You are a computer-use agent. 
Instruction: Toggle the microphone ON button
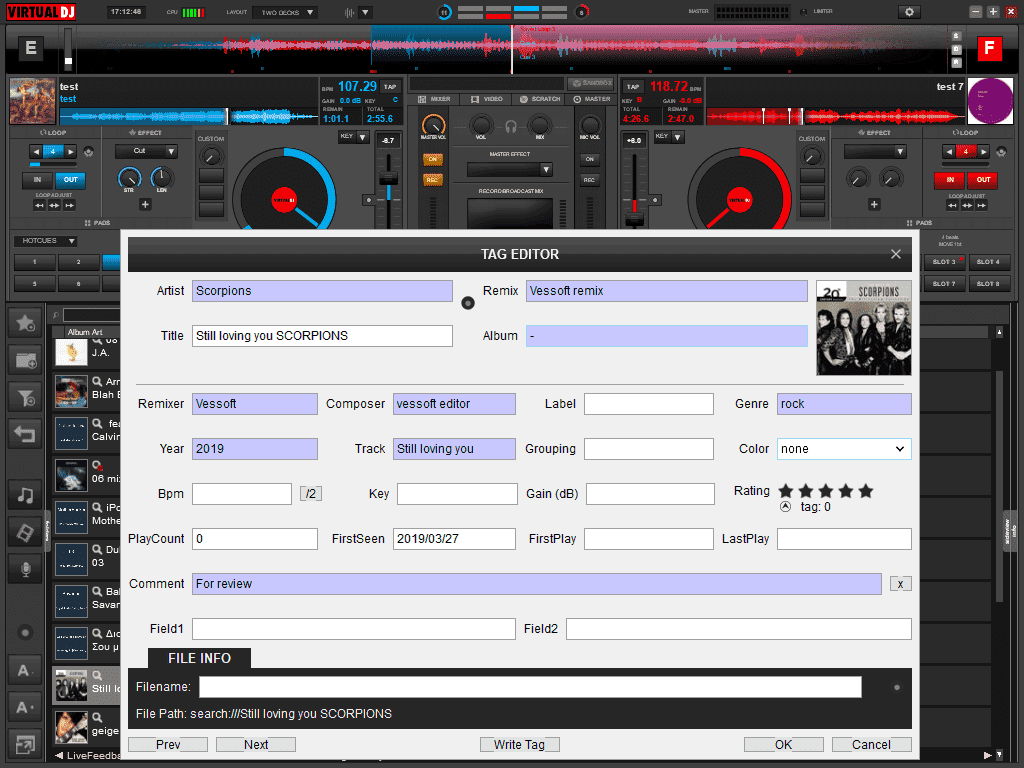click(590, 159)
